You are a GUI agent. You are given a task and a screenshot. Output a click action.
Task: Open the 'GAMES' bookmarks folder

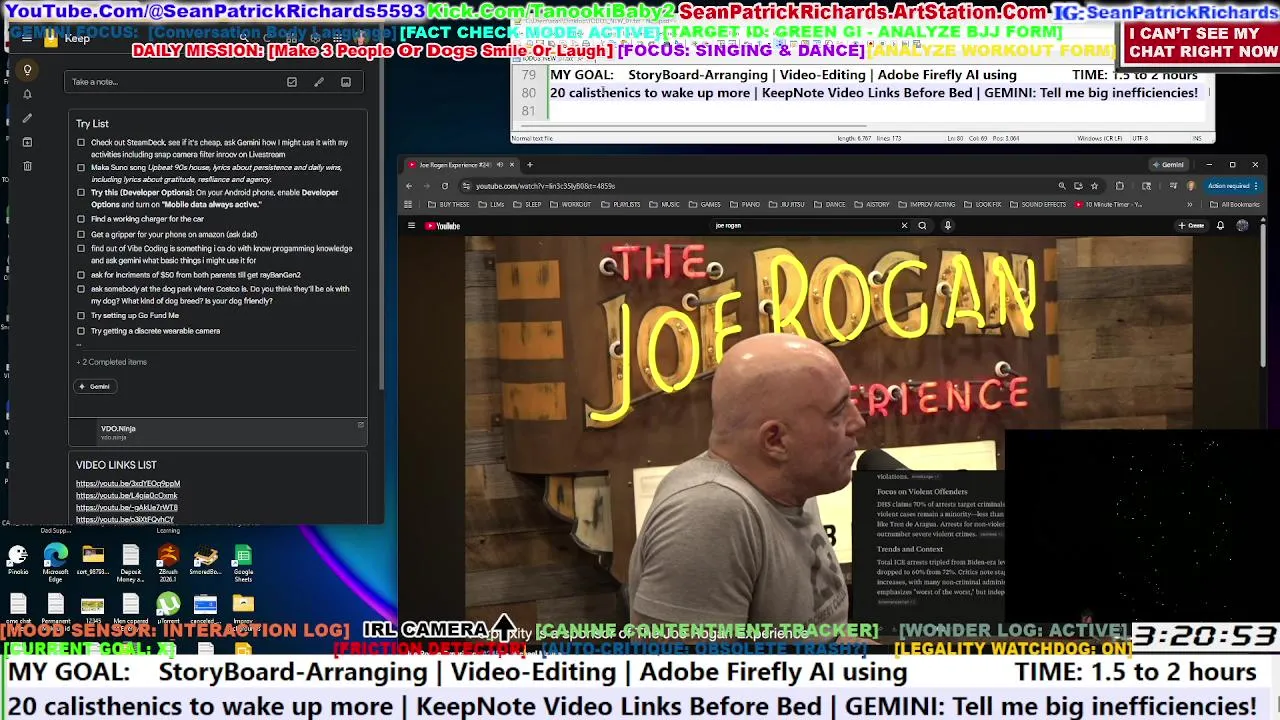pos(705,205)
